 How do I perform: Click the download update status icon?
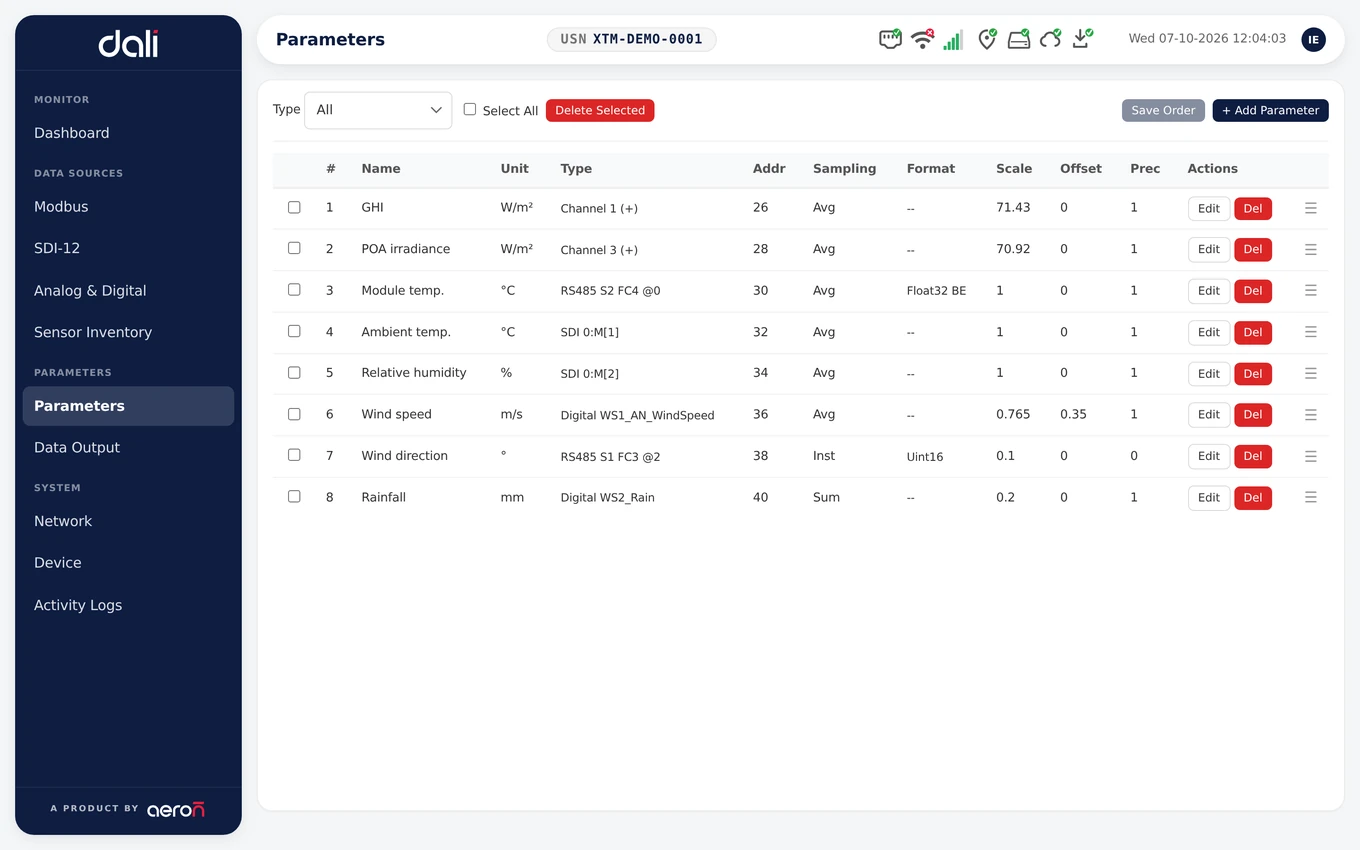[x=1082, y=39]
